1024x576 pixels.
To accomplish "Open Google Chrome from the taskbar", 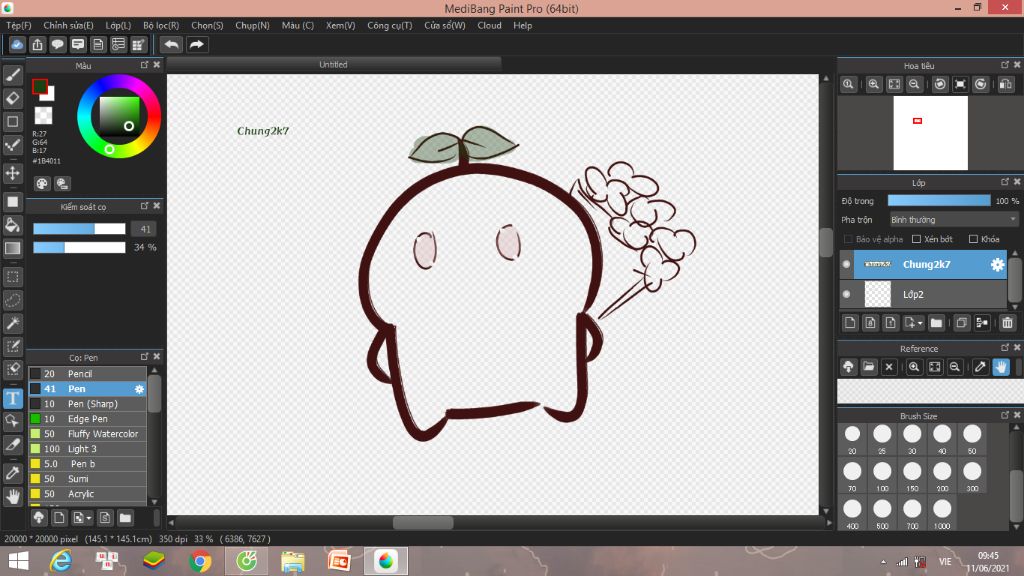I will tap(200, 561).
